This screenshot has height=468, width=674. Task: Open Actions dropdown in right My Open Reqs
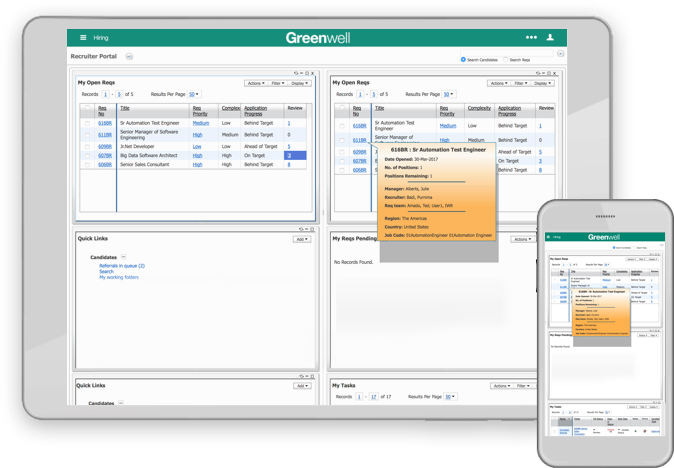click(499, 83)
